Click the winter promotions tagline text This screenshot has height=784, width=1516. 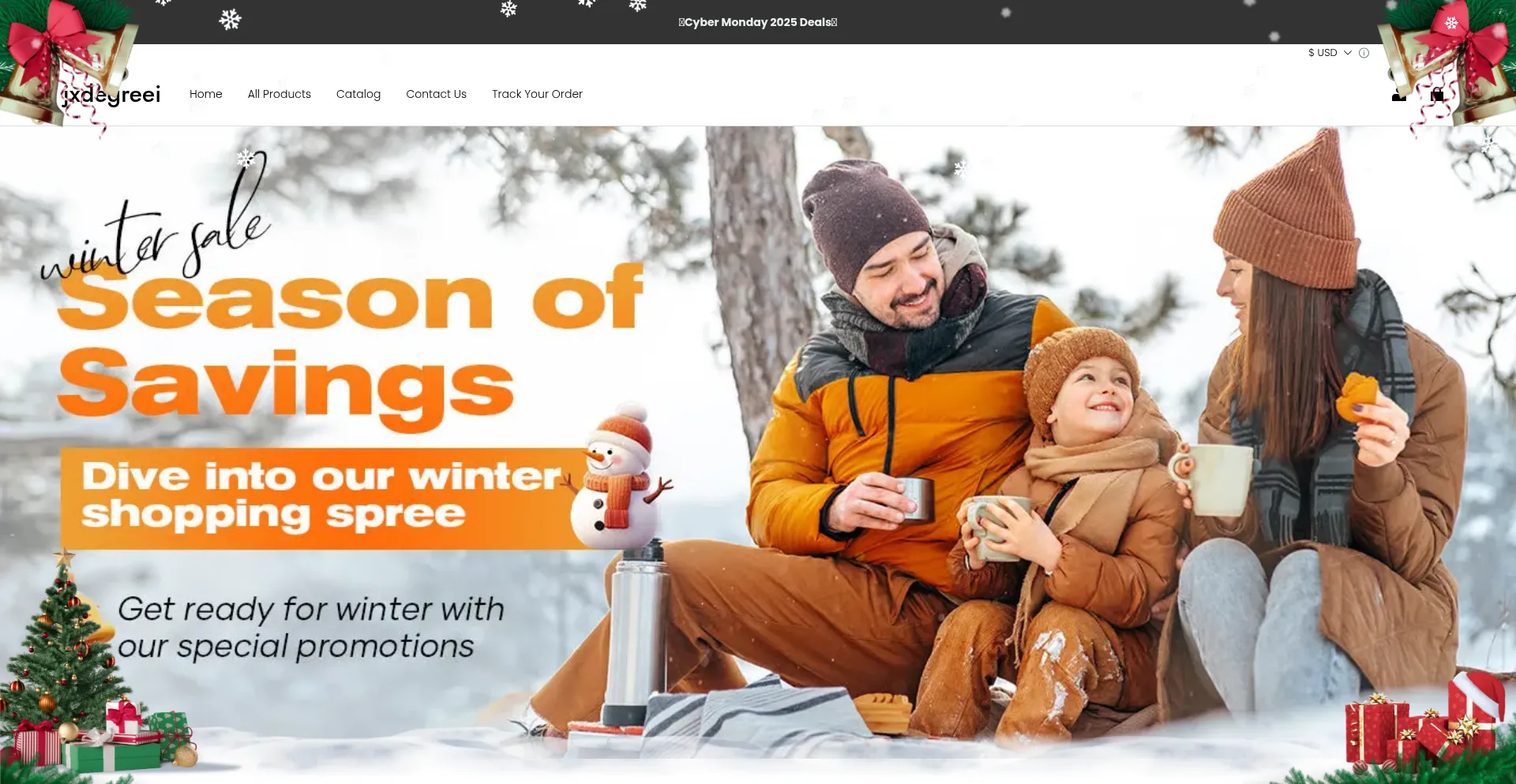pos(310,628)
